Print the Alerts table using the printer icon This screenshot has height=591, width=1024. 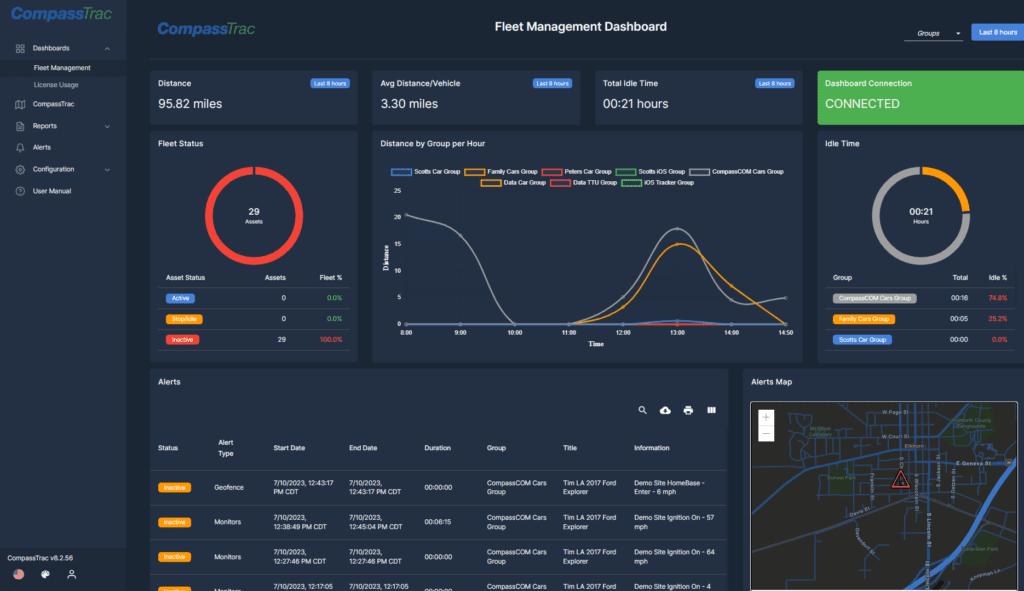coord(688,411)
